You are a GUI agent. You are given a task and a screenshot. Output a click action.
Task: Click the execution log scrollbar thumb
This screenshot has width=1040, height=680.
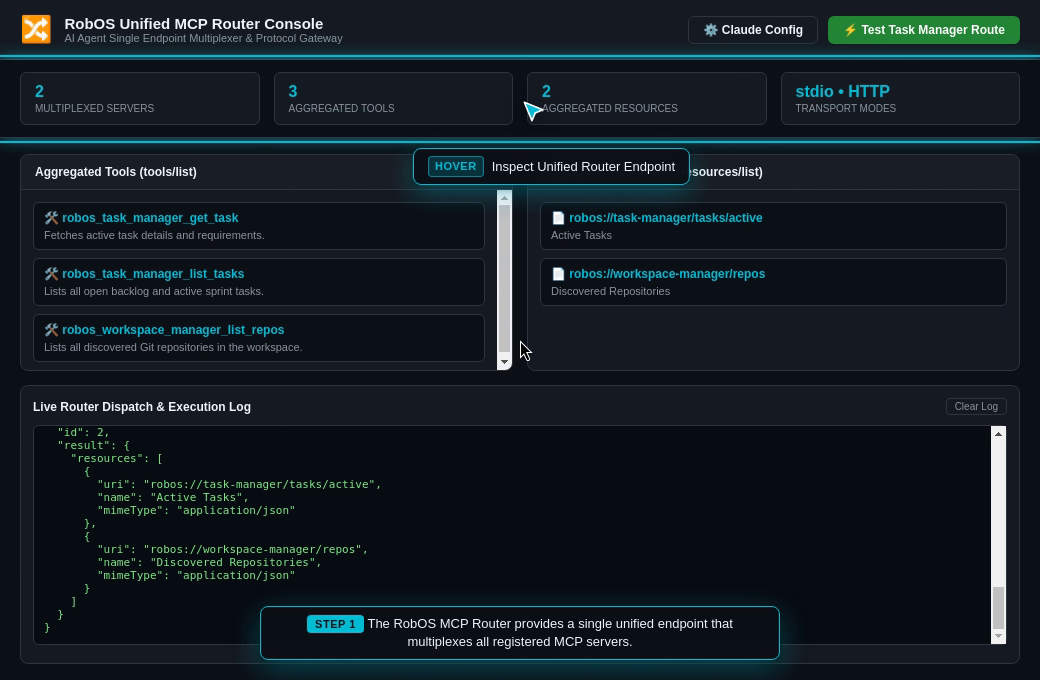point(998,608)
